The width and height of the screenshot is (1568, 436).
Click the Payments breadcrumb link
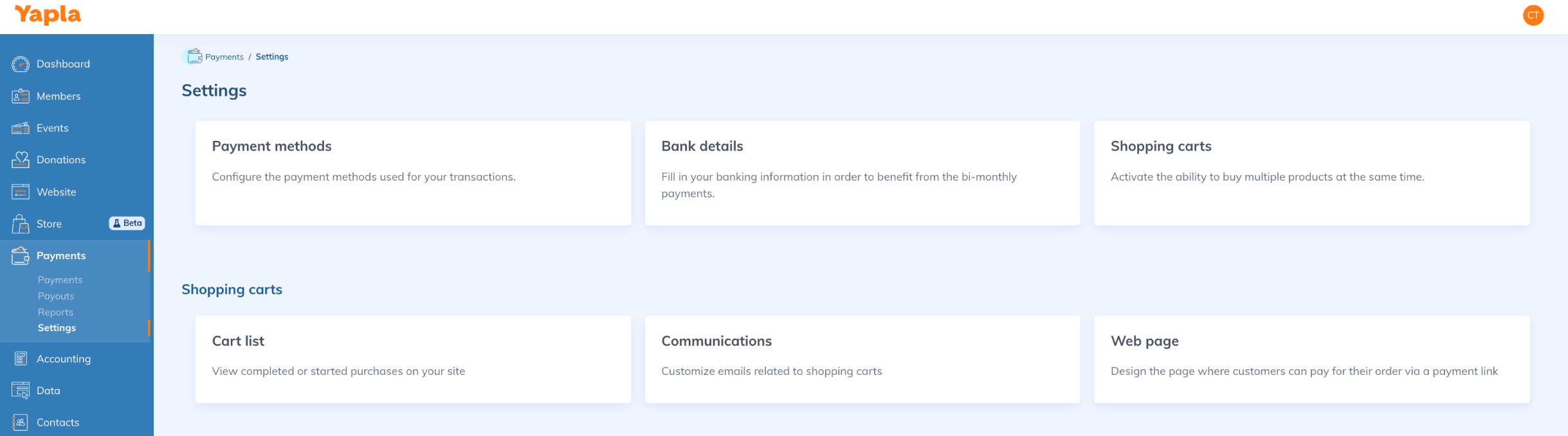pyautogui.click(x=224, y=57)
